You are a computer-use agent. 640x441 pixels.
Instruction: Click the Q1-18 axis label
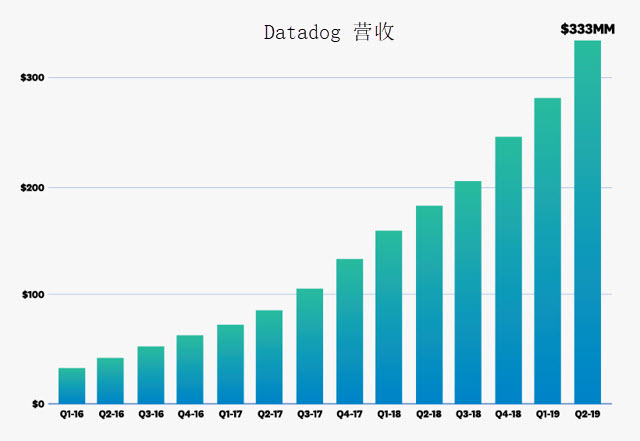point(389,414)
